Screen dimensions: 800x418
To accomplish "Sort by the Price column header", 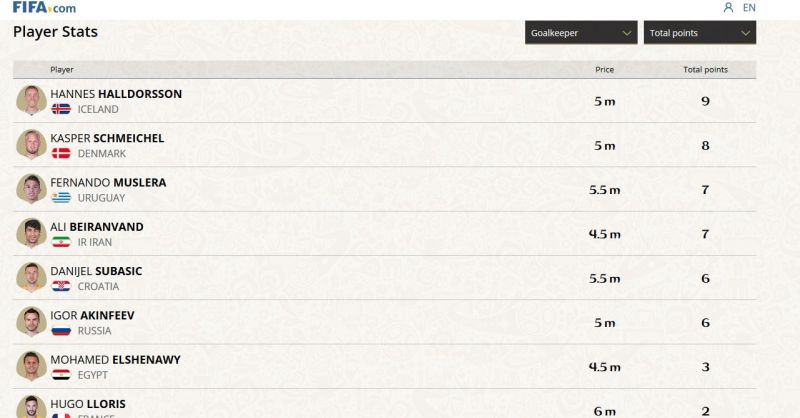I will [604, 70].
